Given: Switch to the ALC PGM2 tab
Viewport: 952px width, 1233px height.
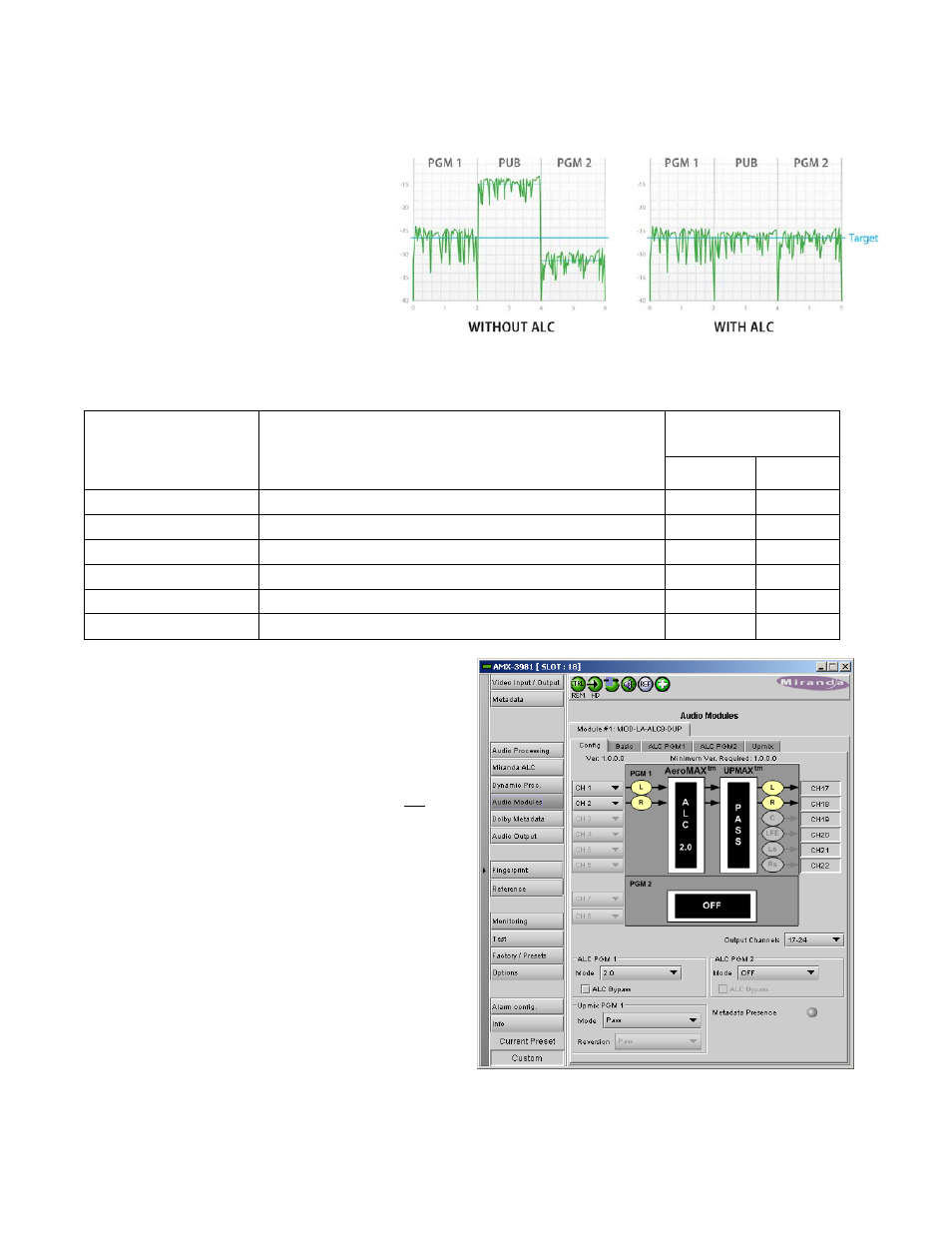Looking at the screenshot, I should click(718, 746).
